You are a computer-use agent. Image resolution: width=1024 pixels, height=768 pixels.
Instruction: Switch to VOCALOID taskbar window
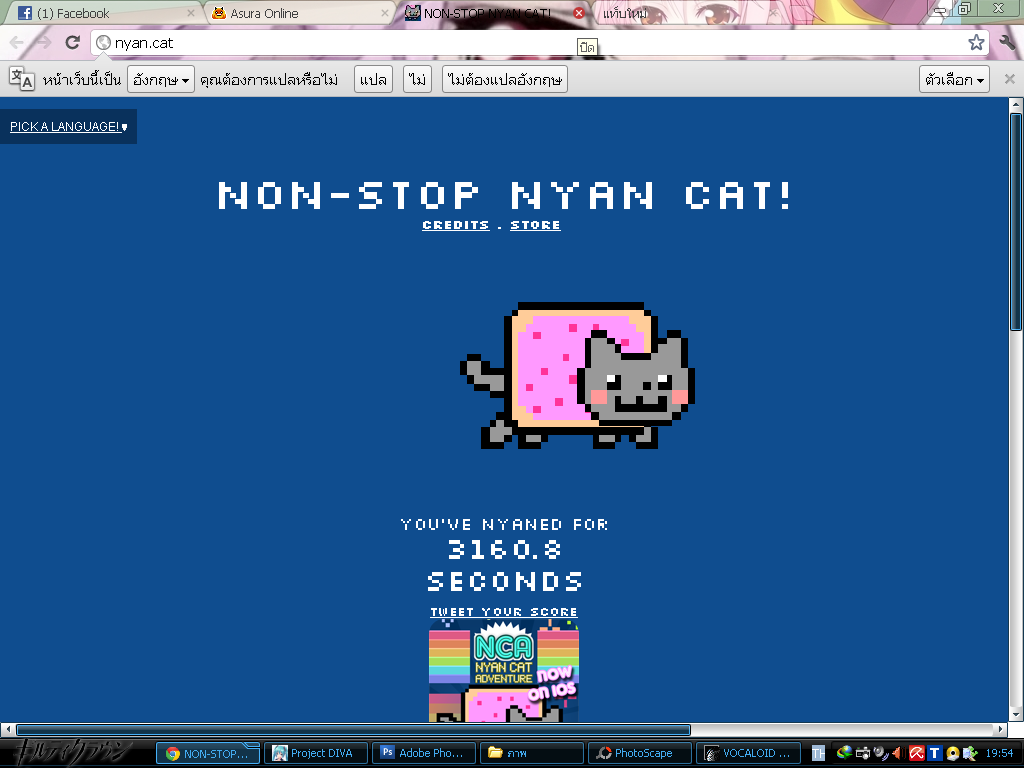pos(748,753)
